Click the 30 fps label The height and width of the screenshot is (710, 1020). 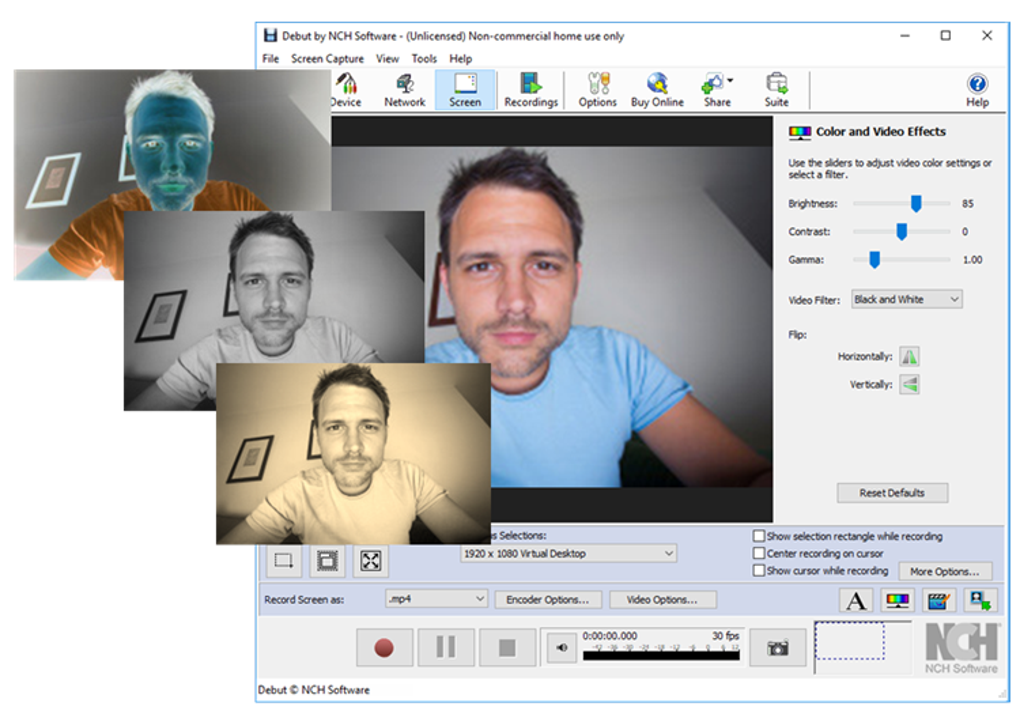pyautogui.click(x=725, y=636)
